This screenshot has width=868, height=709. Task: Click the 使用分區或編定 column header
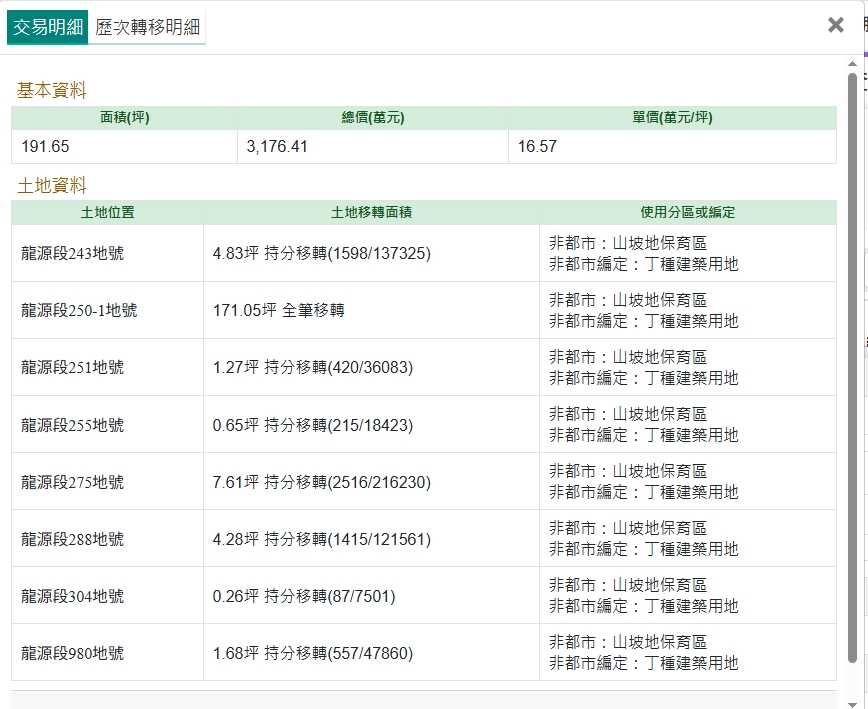tap(687, 212)
